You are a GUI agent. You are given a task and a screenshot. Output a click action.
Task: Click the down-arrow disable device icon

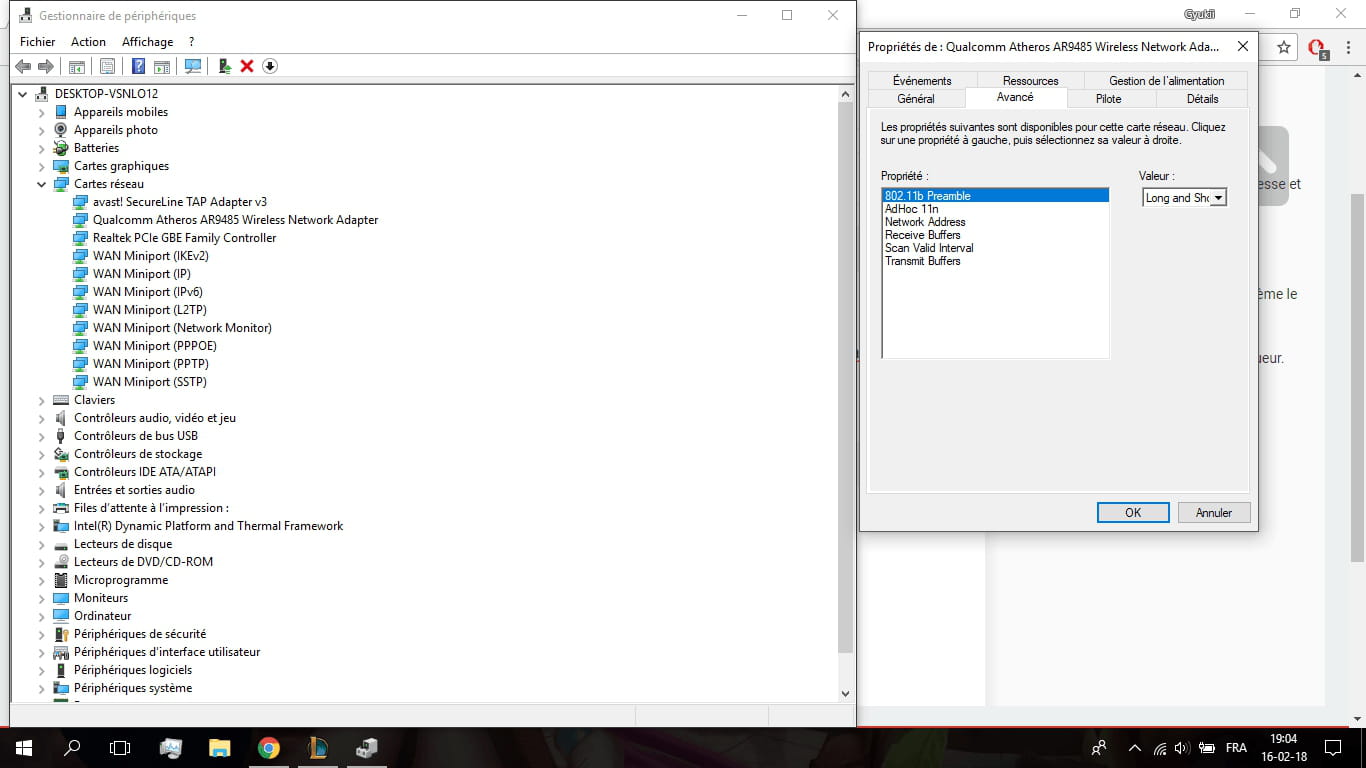(x=270, y=66)
